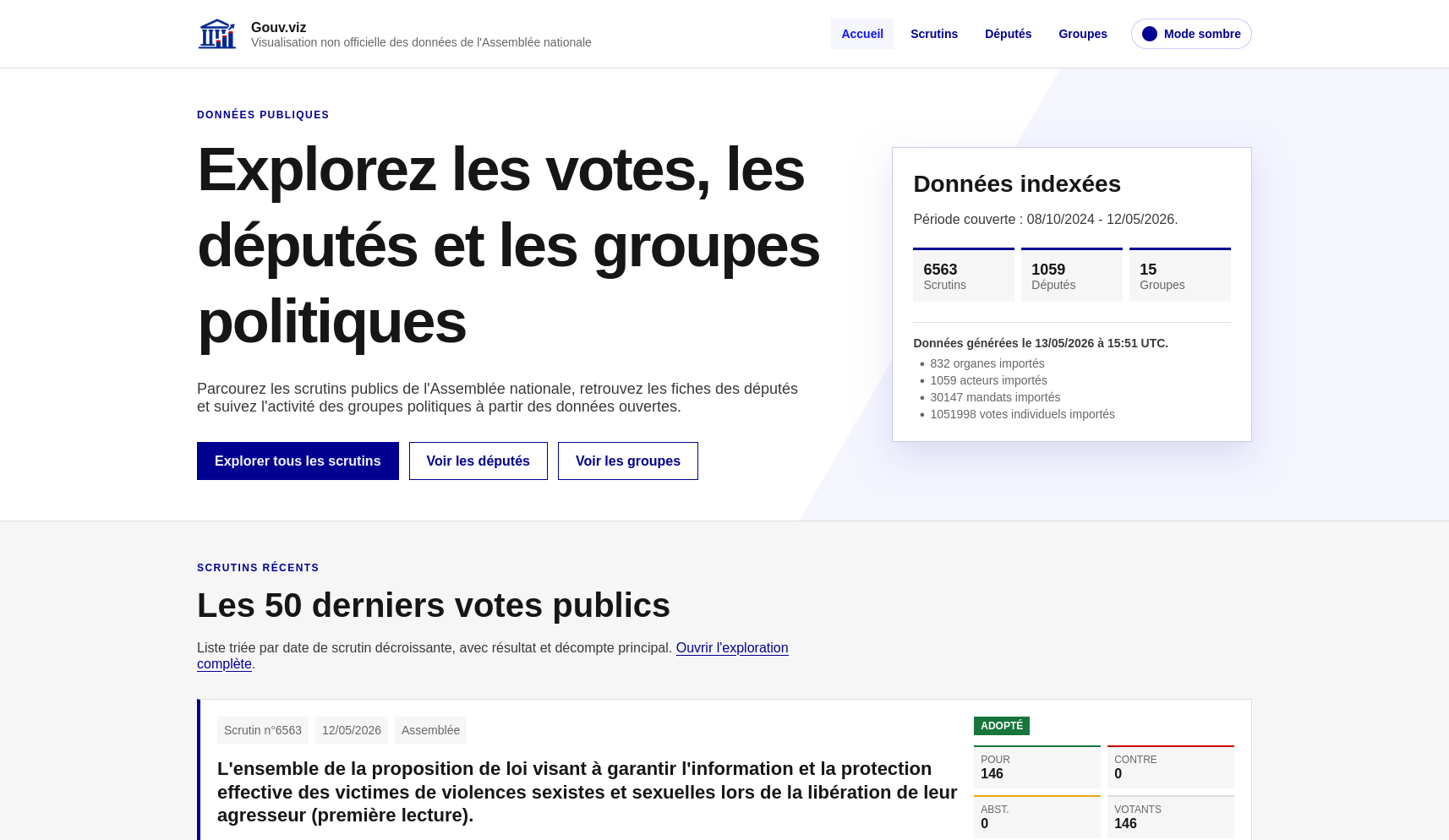The height and width of the screenshot is (840, 1449).
Task: Click the VOTANTS 146 count box
Action: coord(1171,816)
